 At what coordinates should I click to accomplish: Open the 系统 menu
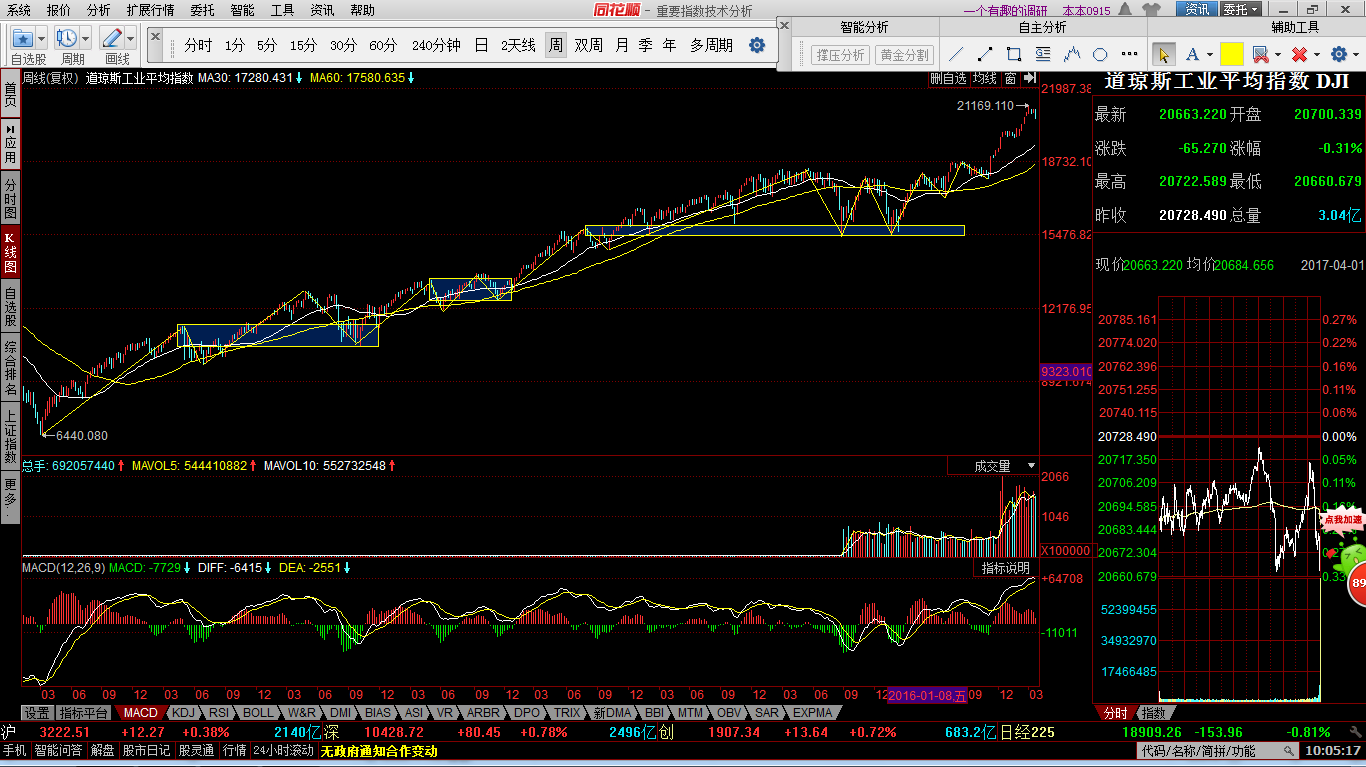(x=18, y=10)
